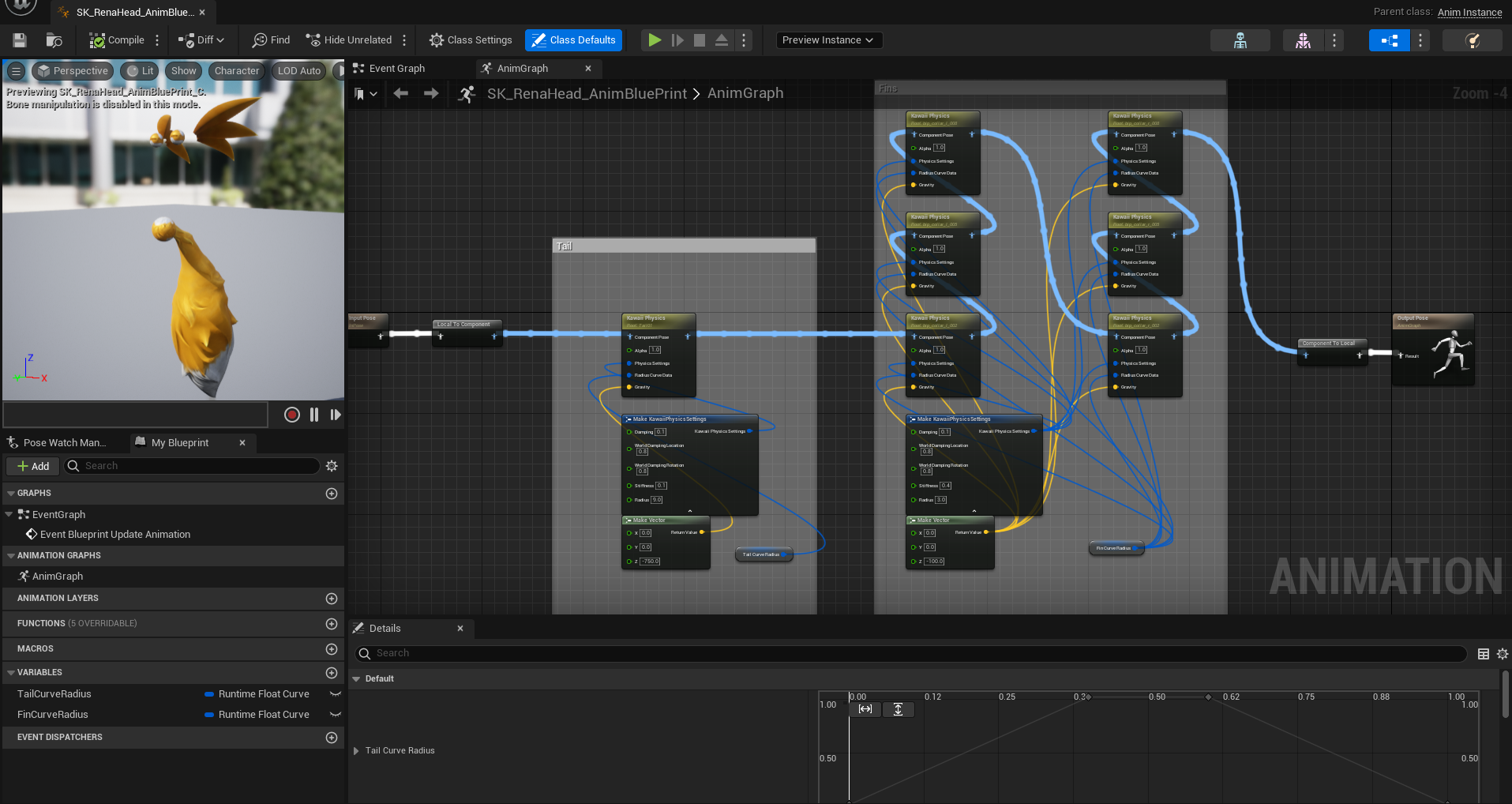Viewport: 1512px width, 804px height.
Task: Switch to Skeleton editor mode
Action: (x=1240, y=40)
